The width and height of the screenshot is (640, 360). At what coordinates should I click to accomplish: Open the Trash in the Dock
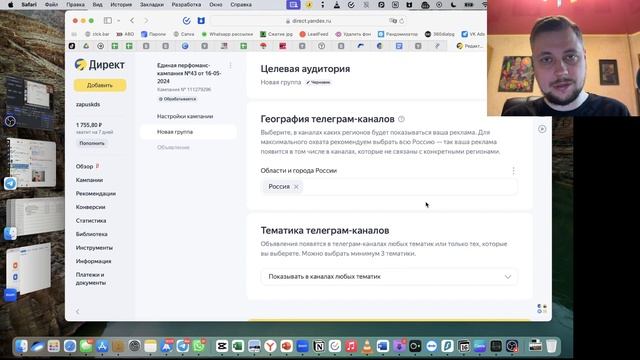pyautogui.click(x=551, y=346)
